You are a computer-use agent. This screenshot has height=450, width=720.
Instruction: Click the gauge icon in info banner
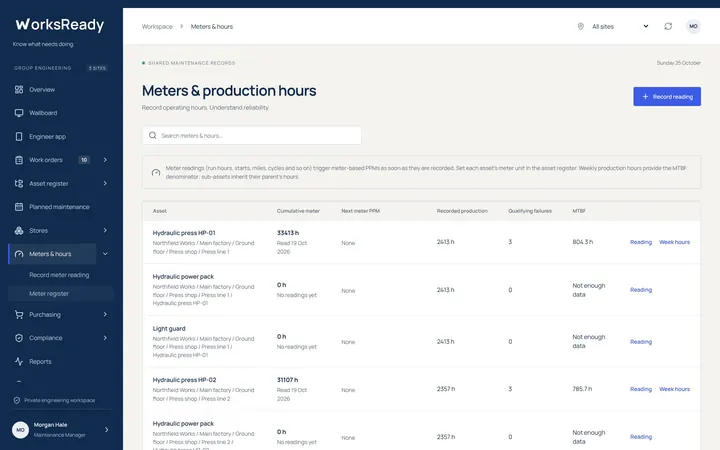tap(156, 173)
